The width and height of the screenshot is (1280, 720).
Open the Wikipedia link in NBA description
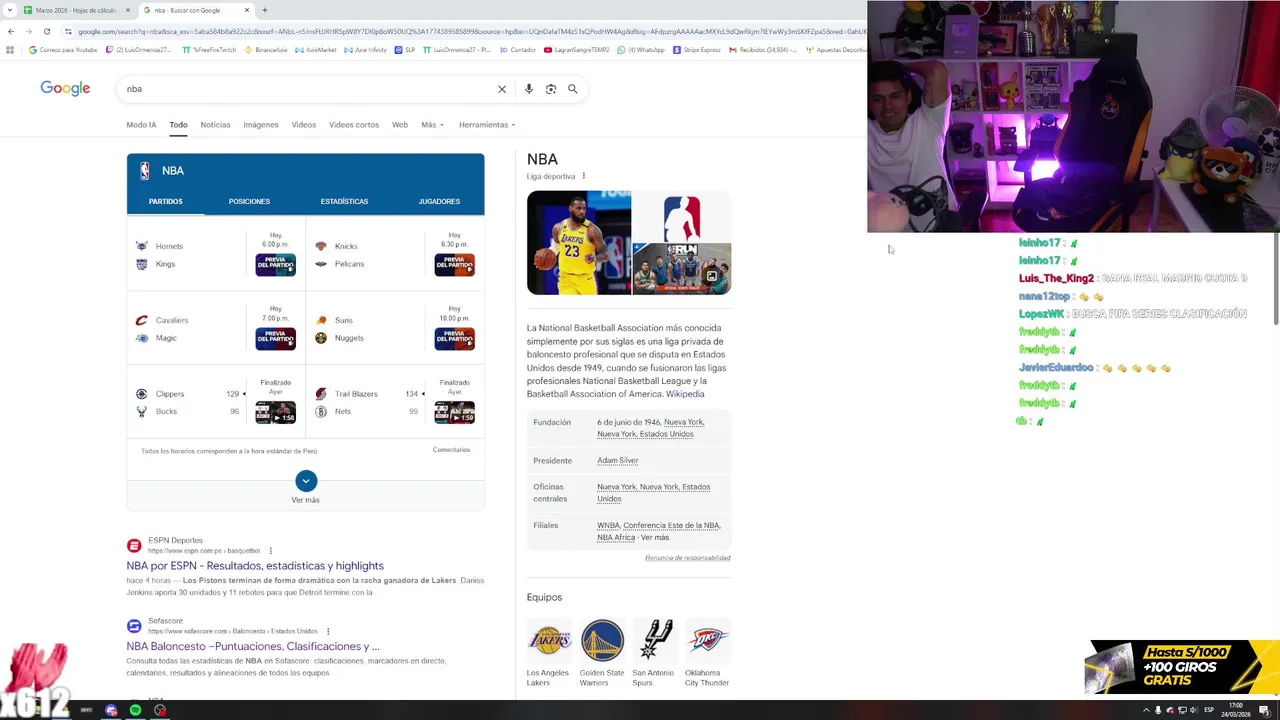pyautogui.click(x=685, y=394)
